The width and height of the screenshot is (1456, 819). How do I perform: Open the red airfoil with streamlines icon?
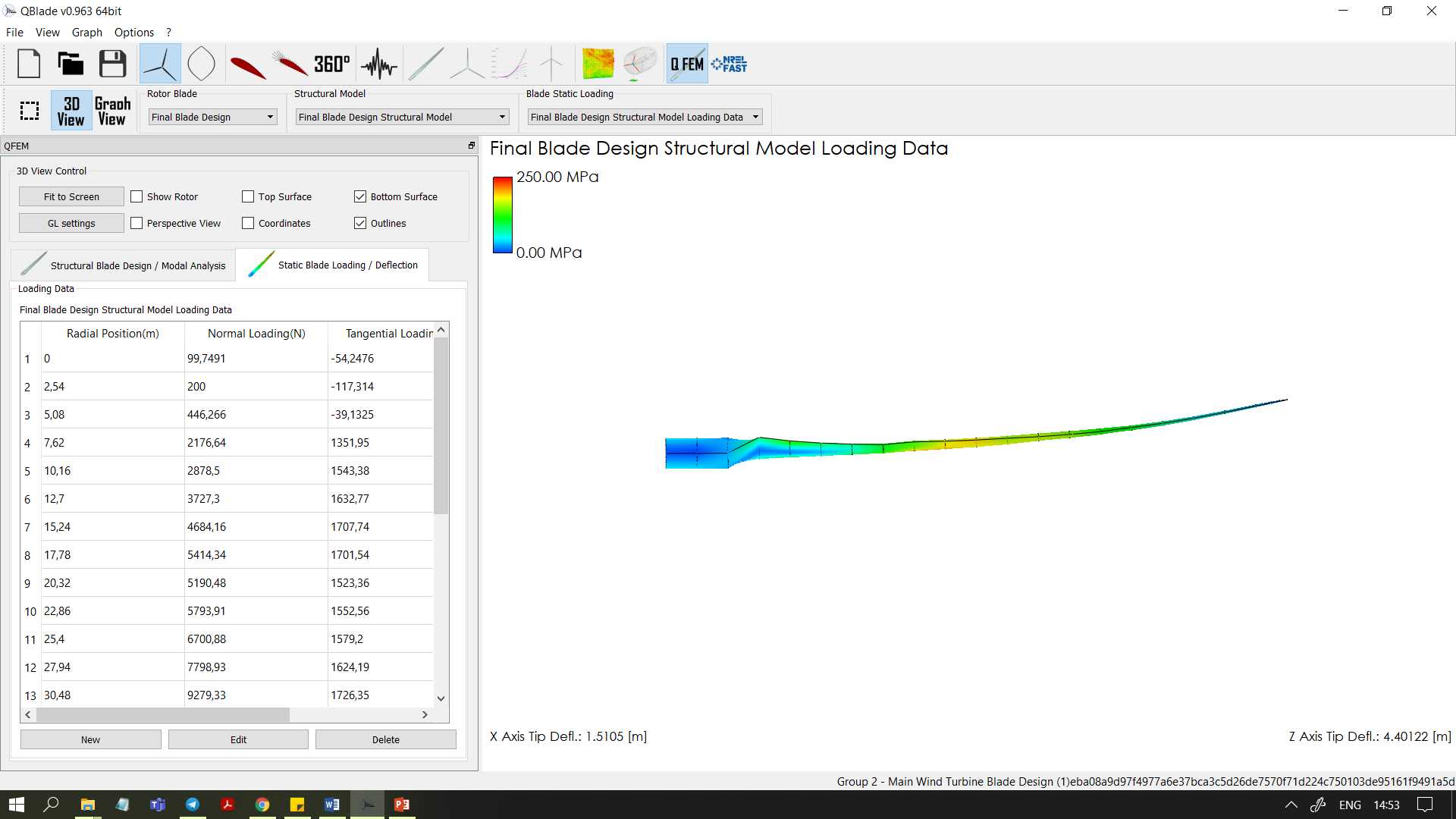[290, 64]
